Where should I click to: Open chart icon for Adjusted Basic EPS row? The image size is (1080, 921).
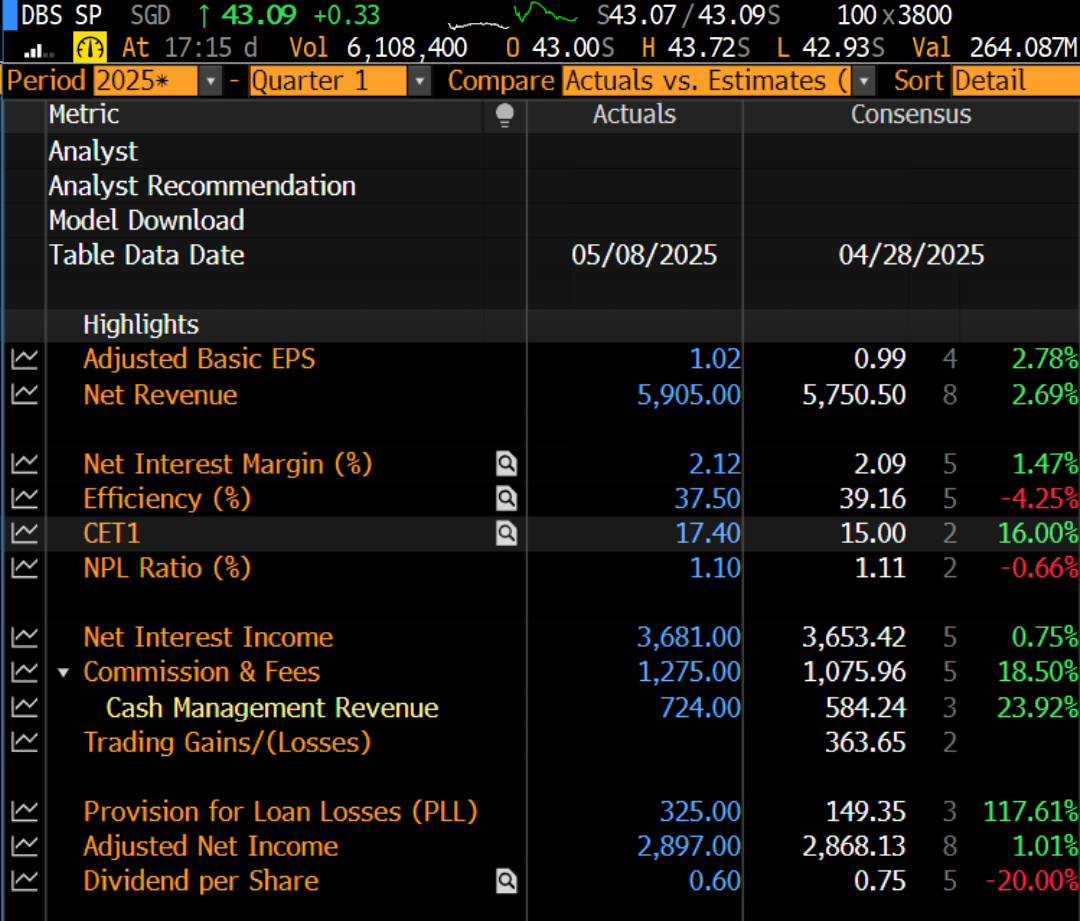pyautogui.click(x=24, y=359)
